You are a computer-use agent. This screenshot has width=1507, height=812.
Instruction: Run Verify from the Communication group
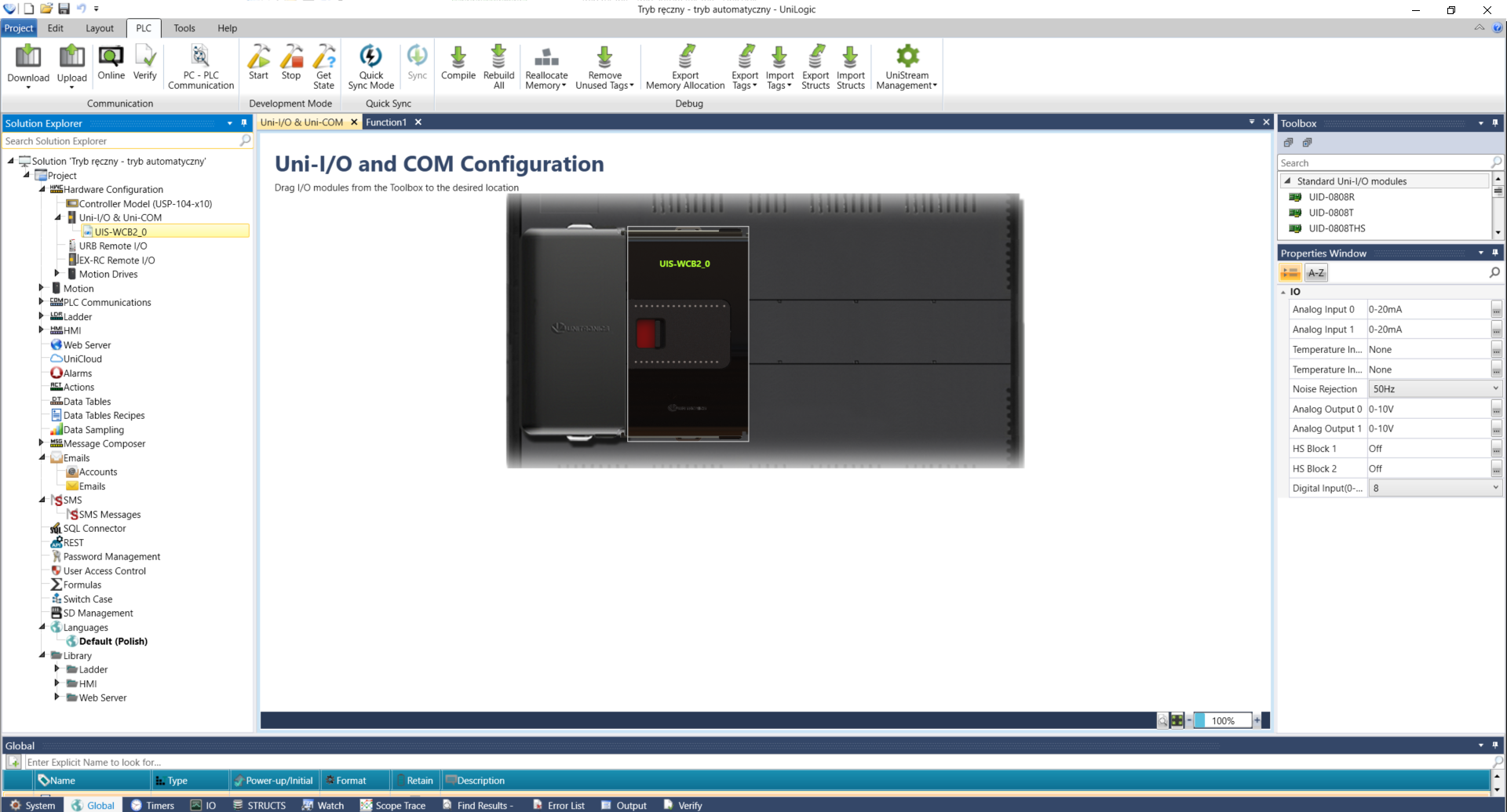(x=144, y=63)
